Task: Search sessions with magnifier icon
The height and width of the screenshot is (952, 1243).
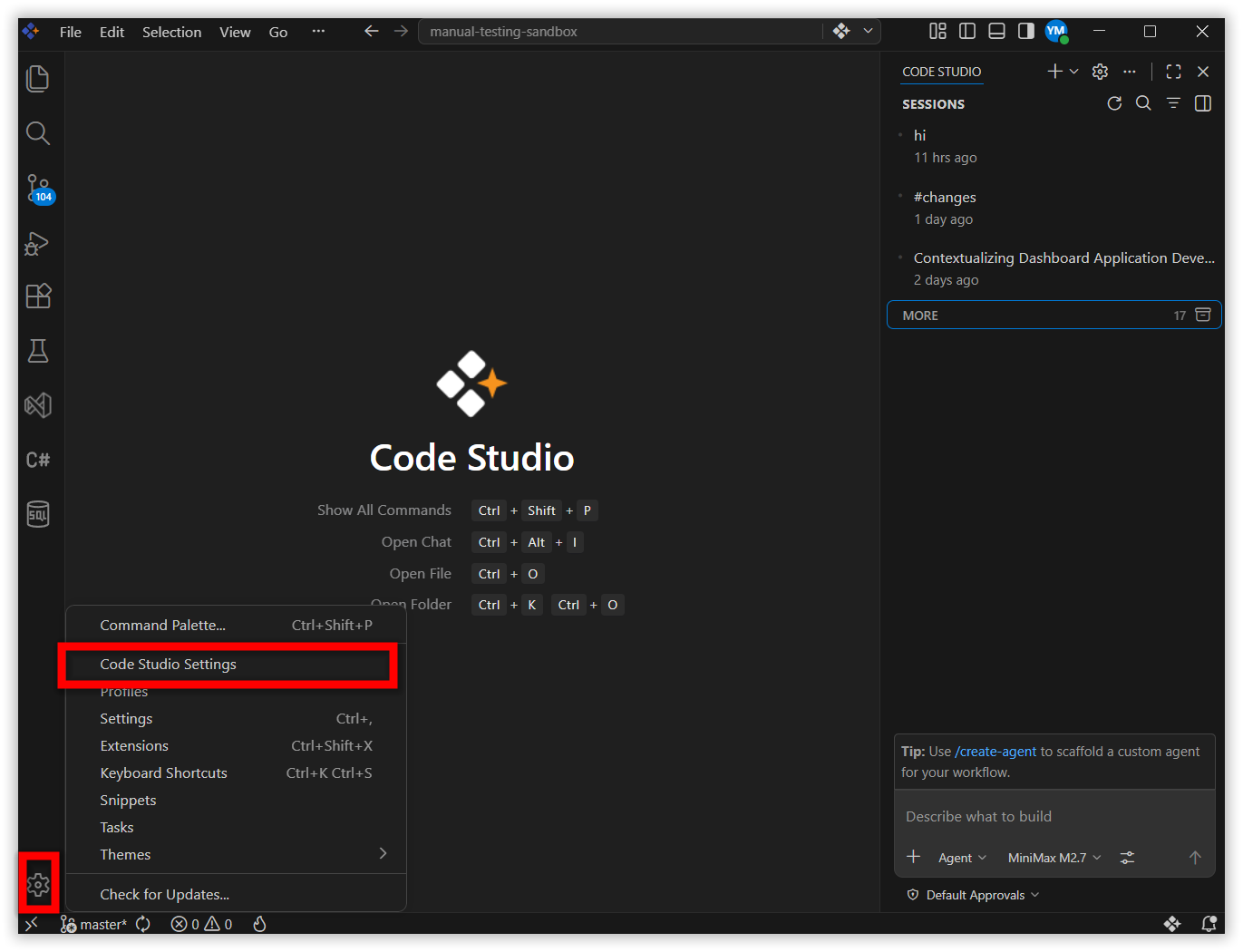Action: pyautogui.click(x=1143, y=103)
